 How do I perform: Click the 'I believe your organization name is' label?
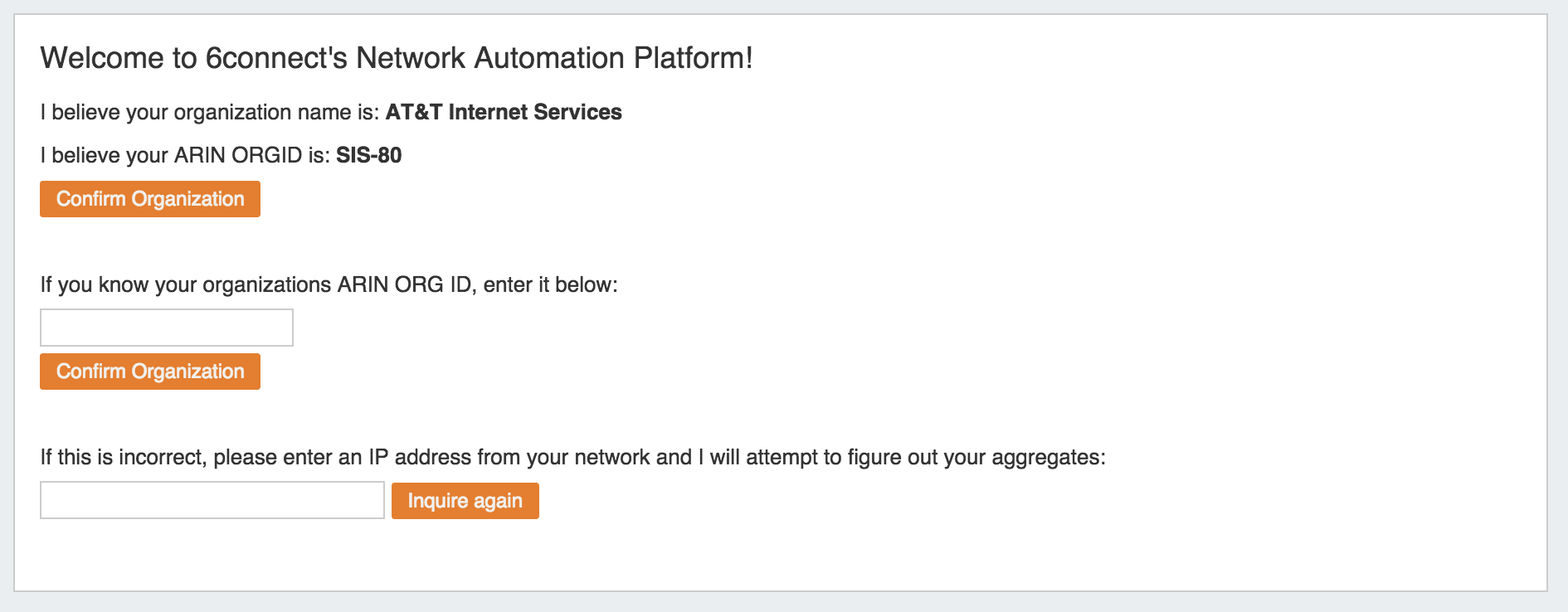[x=210, y=112]
